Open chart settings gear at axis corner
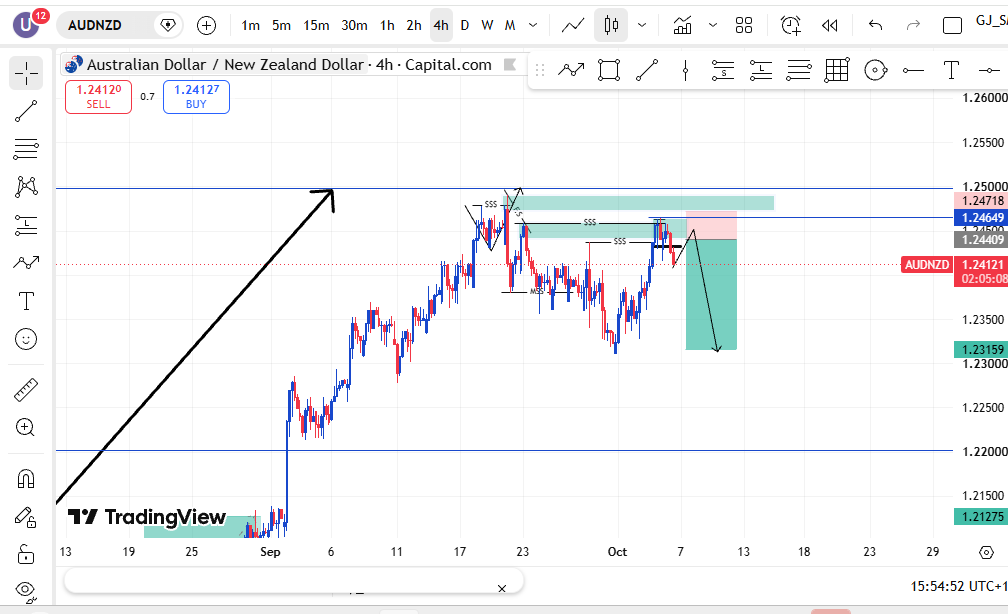The image size is (1008, 614). 986,552
